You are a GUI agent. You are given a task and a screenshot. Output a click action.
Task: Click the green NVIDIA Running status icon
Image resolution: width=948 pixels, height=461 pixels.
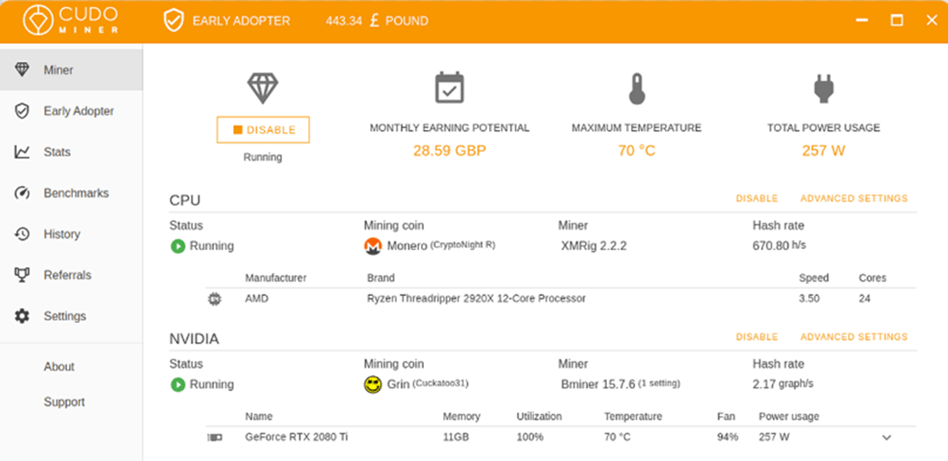tap(178, 385)
